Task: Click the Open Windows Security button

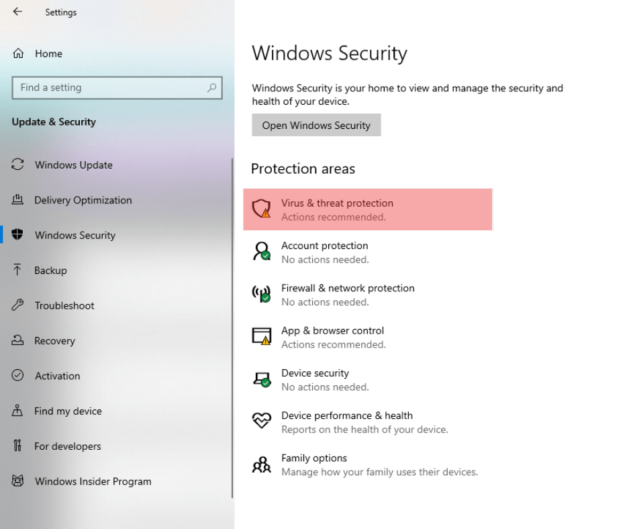Action: pyautogui.click(x=316, y=125)
